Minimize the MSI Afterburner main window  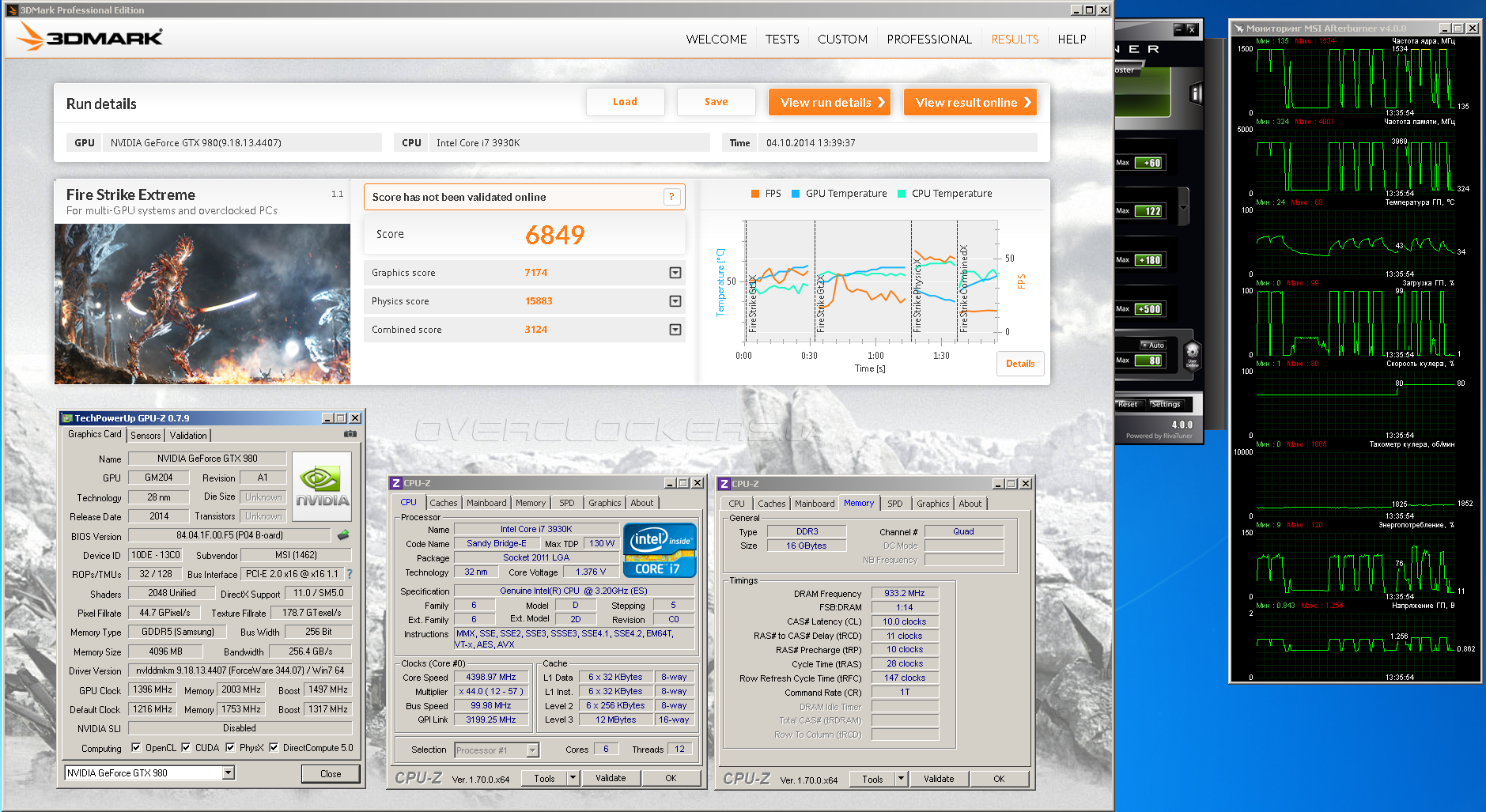[x=1178, y=29]
